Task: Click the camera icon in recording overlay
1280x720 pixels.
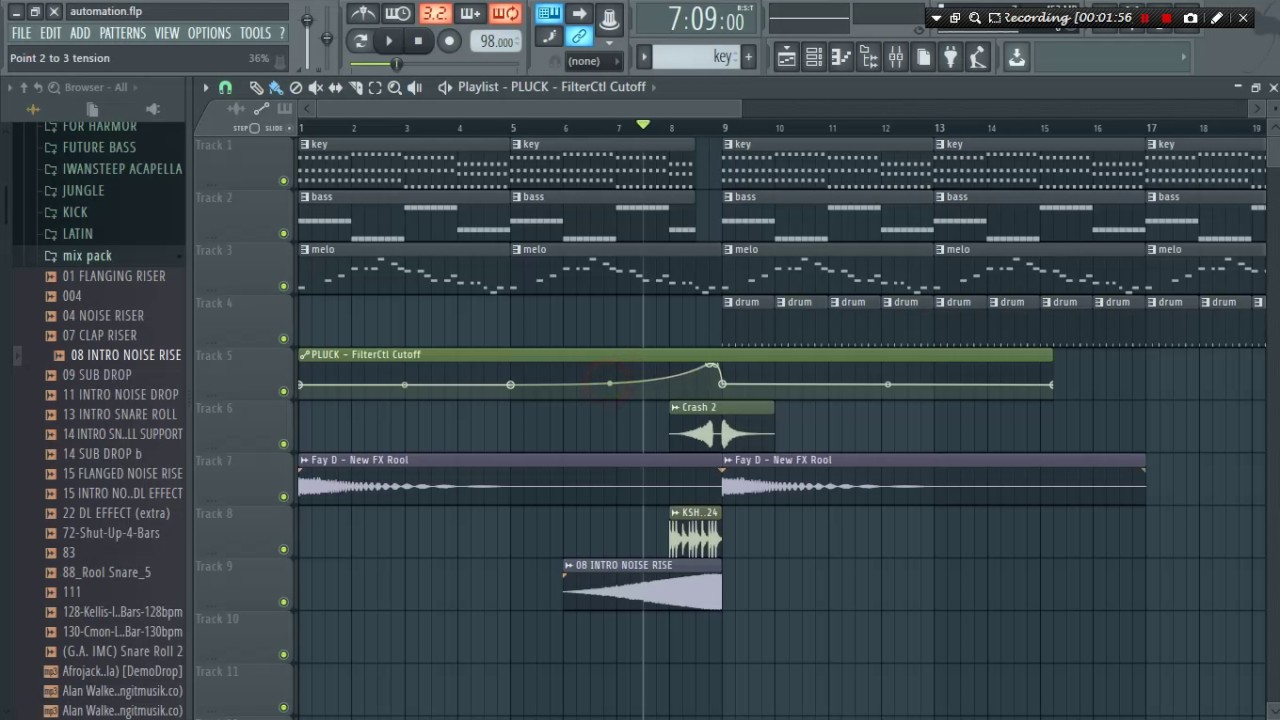Action: tap(1190, 18)
